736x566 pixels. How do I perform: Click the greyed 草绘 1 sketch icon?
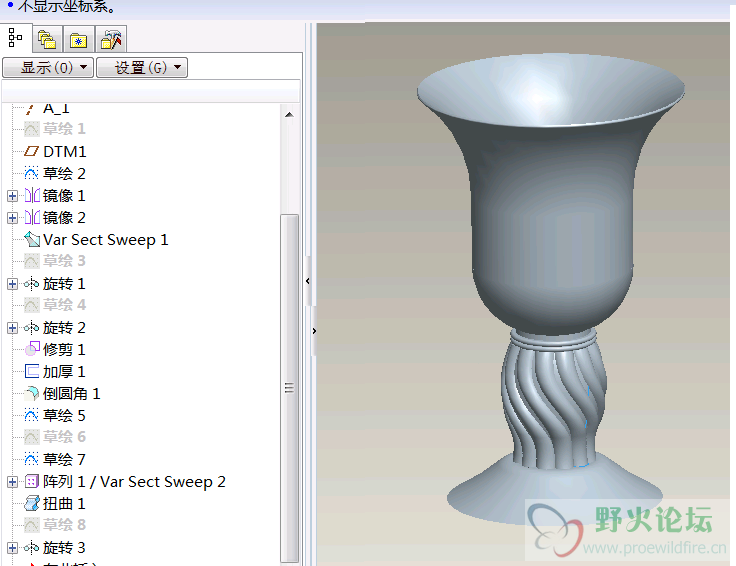click(31, 129)
